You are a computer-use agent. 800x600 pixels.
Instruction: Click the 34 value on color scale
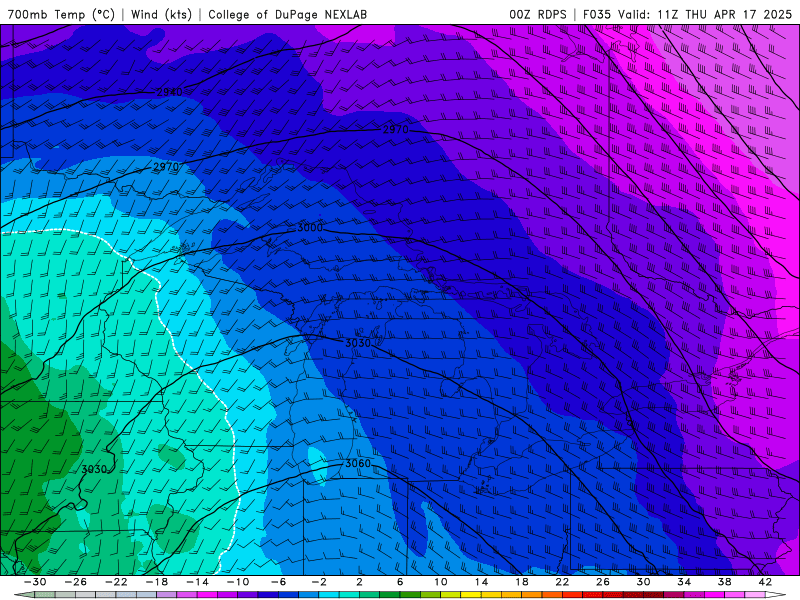pyautogui.click(x=684, y=582)
